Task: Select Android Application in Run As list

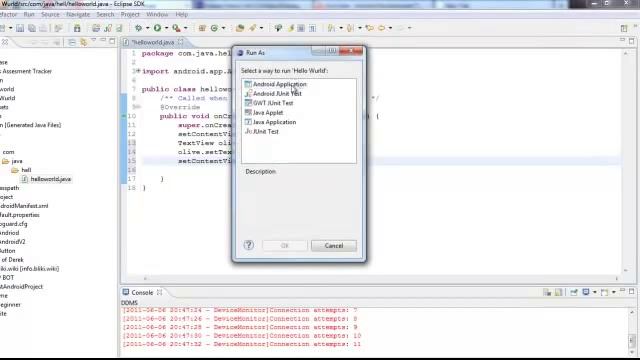Action: click(280, 84)
